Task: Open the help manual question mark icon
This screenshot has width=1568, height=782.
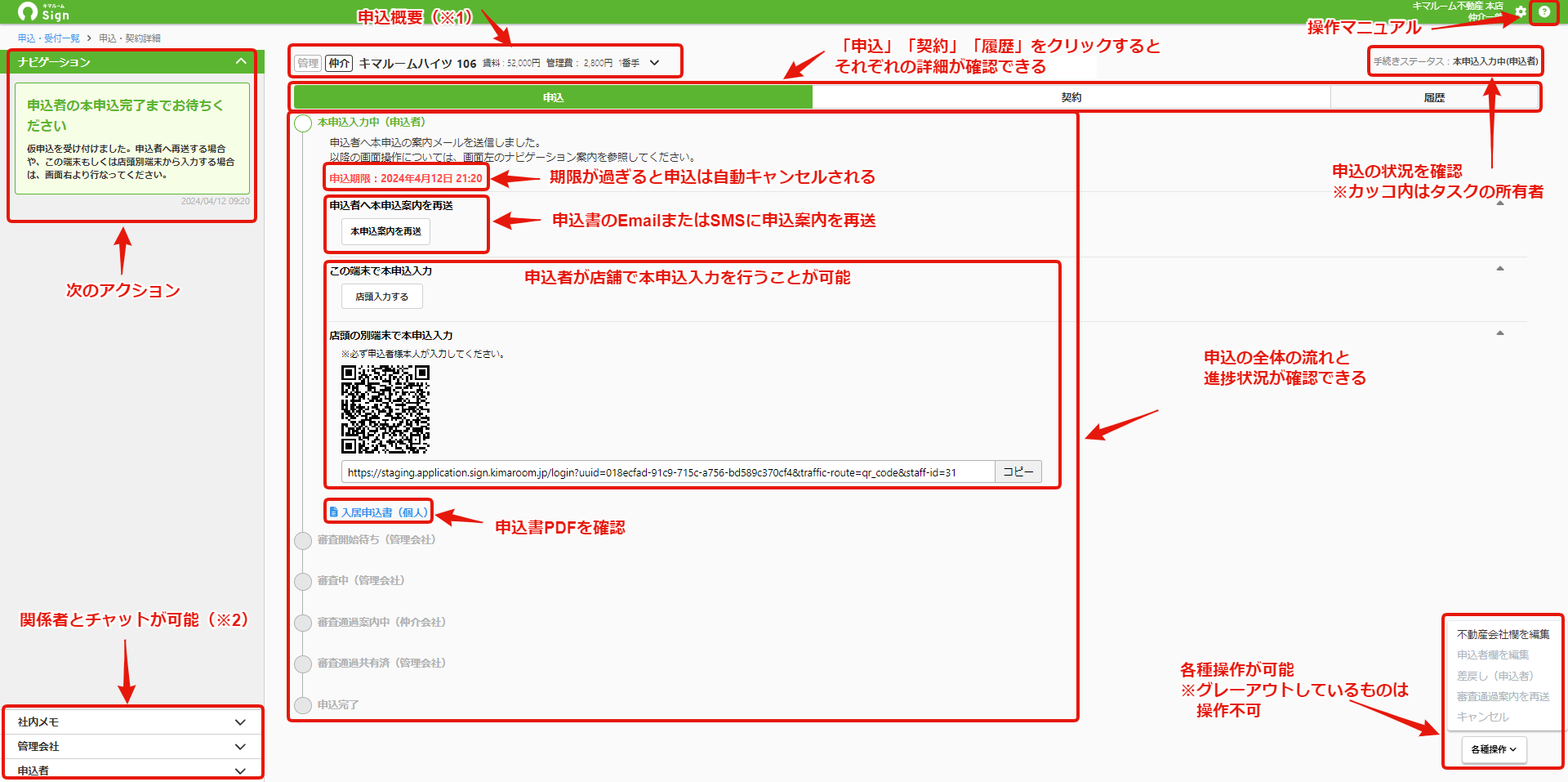Action: click(x=1543, y=11)
